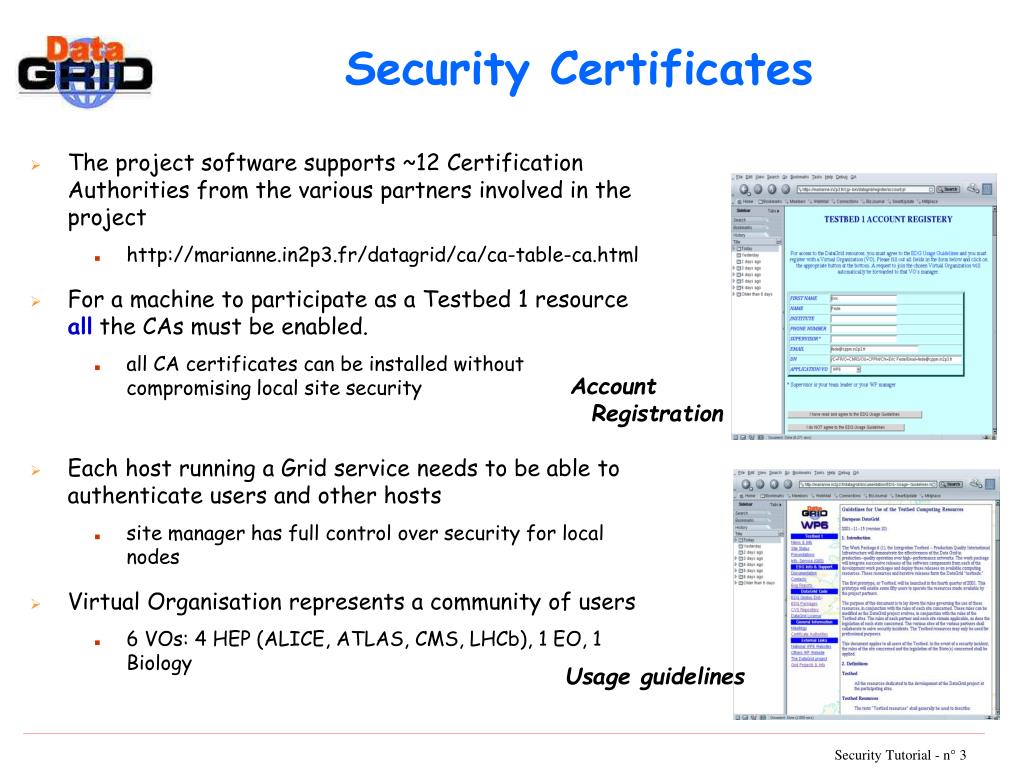The width and height of the screenshot is (1024, 768).
Task: Open URL history arrow in Account Registration browser
Action: coord(931,189)
